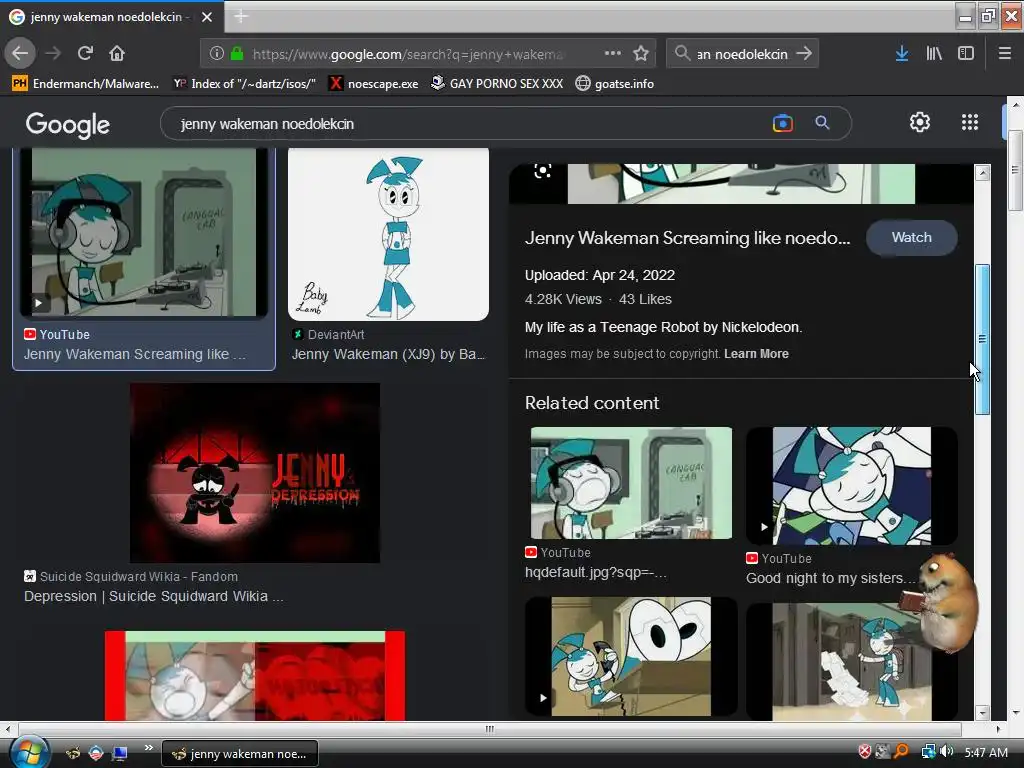Click the Watch button
The height and width of the screenshot is (768, 1024).
click(912, 238)
